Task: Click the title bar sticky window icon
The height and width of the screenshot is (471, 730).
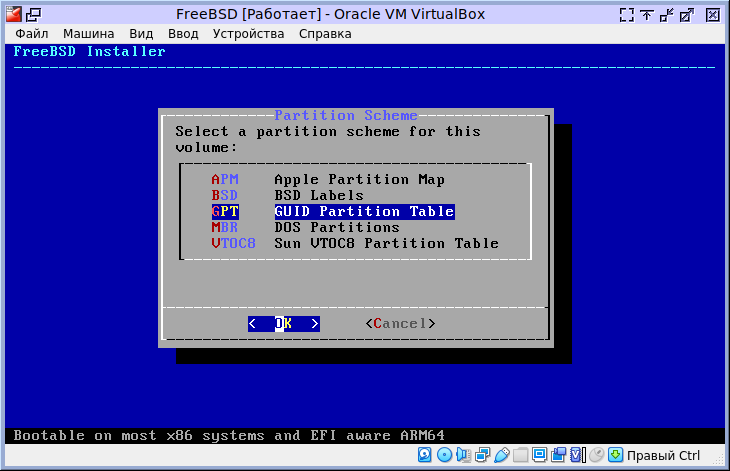Action: (x=34, y=15)
